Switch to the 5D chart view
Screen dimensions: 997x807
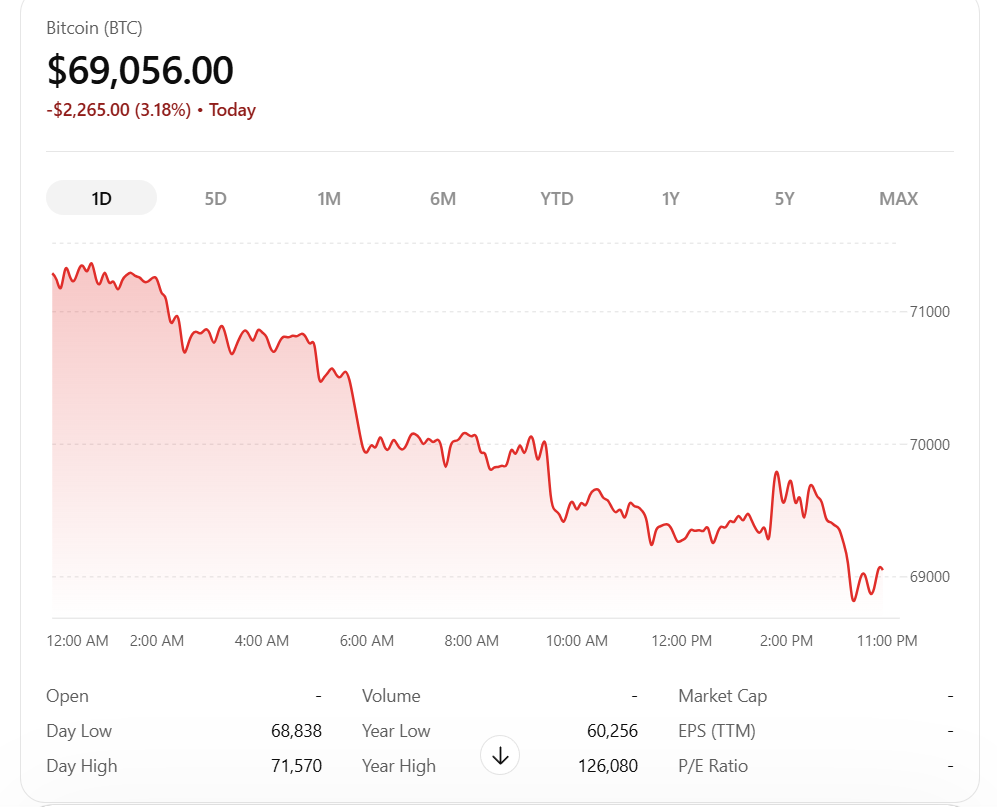[215, 198]
